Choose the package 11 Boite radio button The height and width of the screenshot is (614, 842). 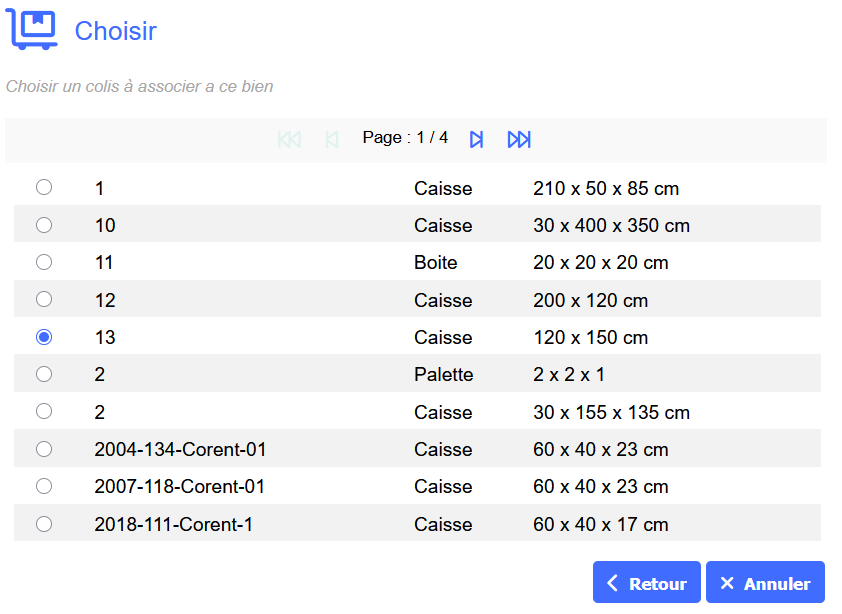pyautogui.click(x=44, y=262)
